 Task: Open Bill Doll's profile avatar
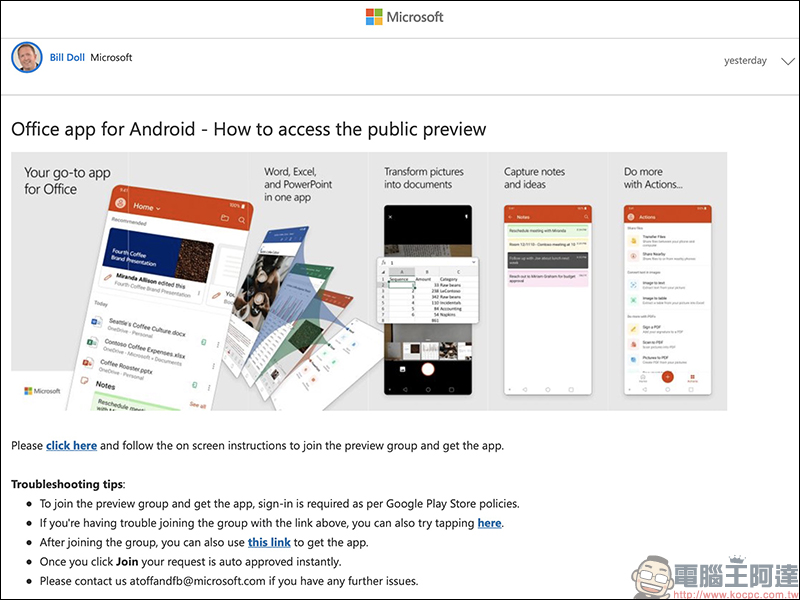[27, 57]
